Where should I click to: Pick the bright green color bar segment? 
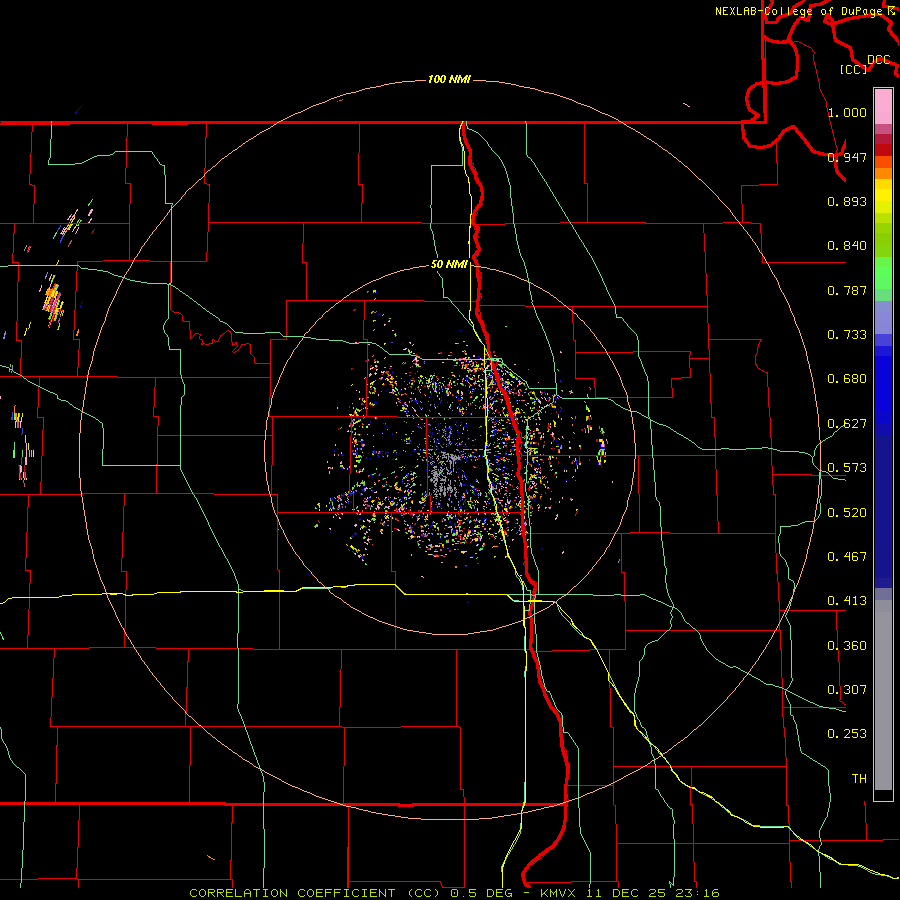coord(883,273)
